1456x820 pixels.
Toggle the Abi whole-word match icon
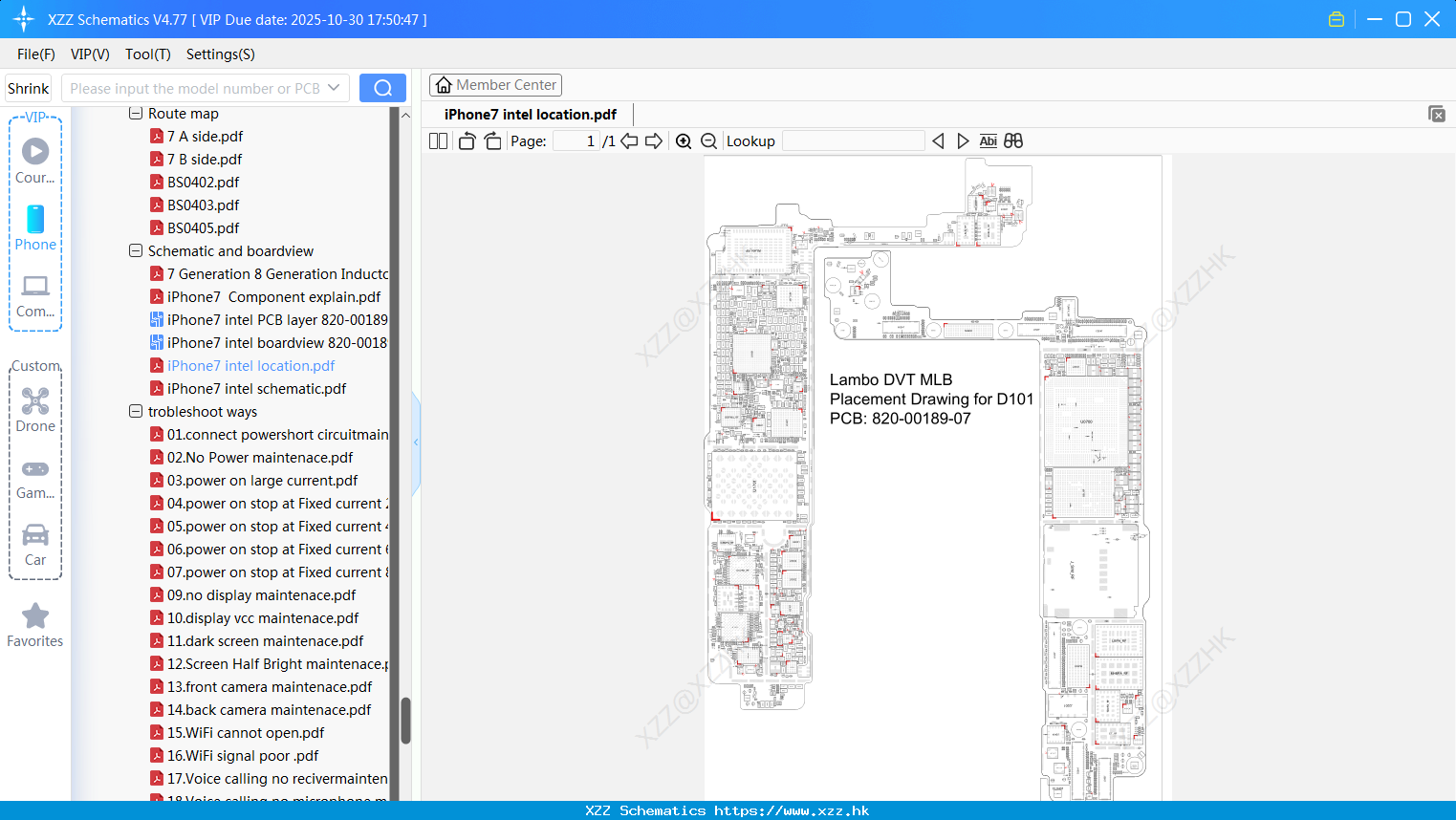988,141
